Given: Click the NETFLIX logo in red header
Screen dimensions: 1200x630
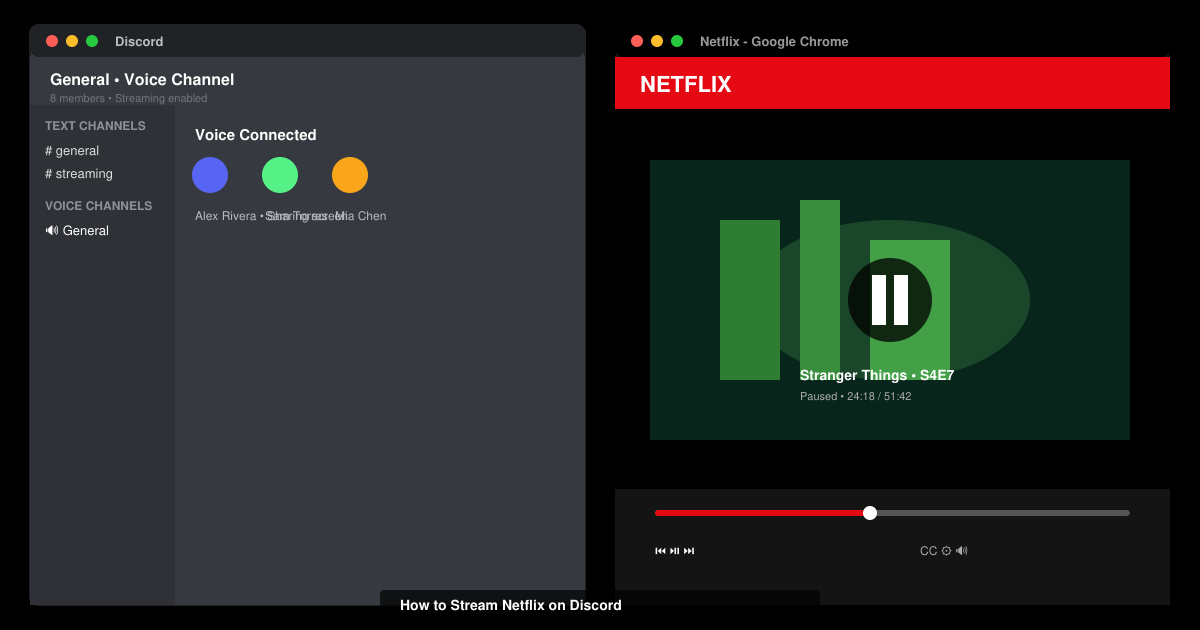Looking at the screenshot, I should tap(686, 85).
